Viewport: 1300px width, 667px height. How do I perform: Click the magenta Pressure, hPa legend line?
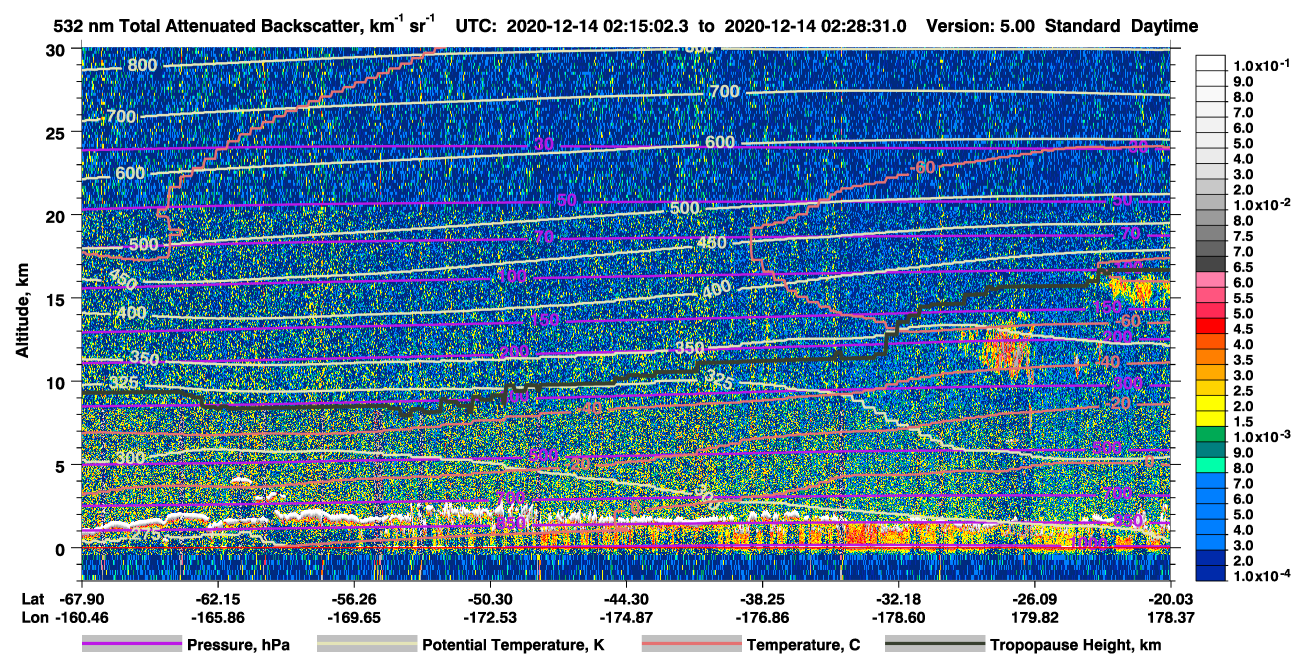point(132,645)
